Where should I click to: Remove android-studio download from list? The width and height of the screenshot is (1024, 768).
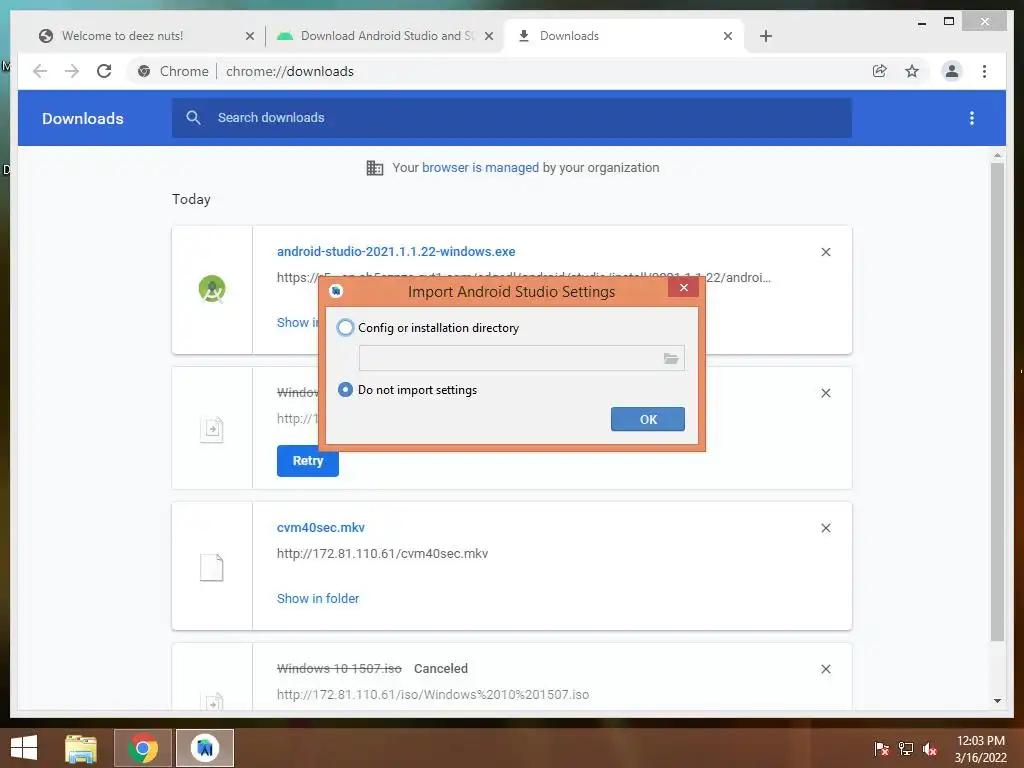coord(825,252)
